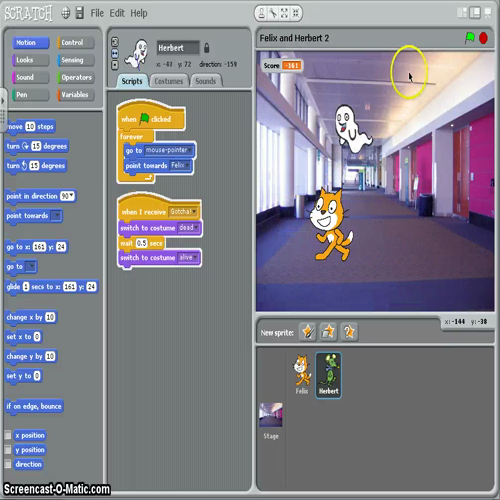Set rotation style to don't rotate

click(115, 65)
